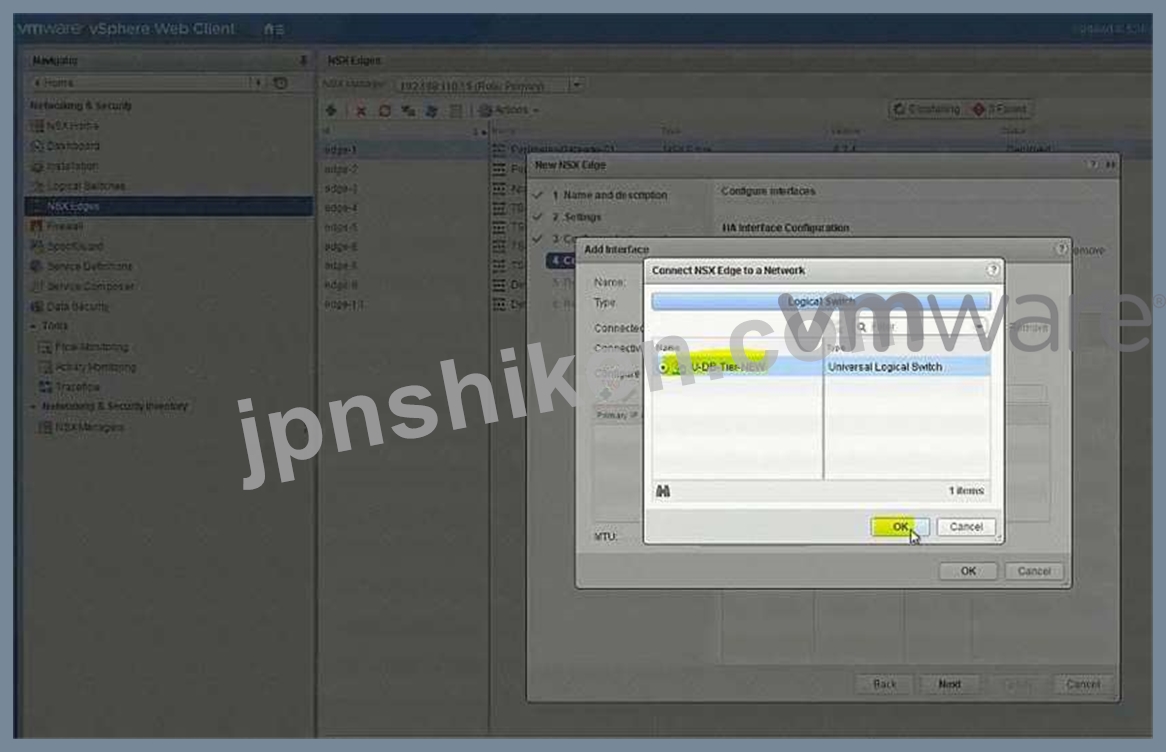Select the Logical Switch tab in the network dialog

(x=821, y=301)
